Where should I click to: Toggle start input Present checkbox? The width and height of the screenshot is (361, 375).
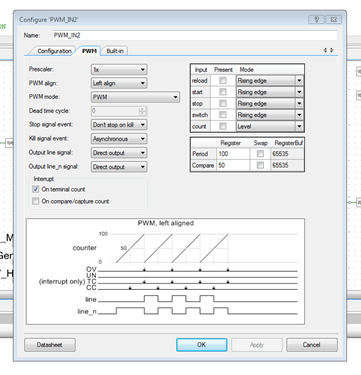[223, 92]
